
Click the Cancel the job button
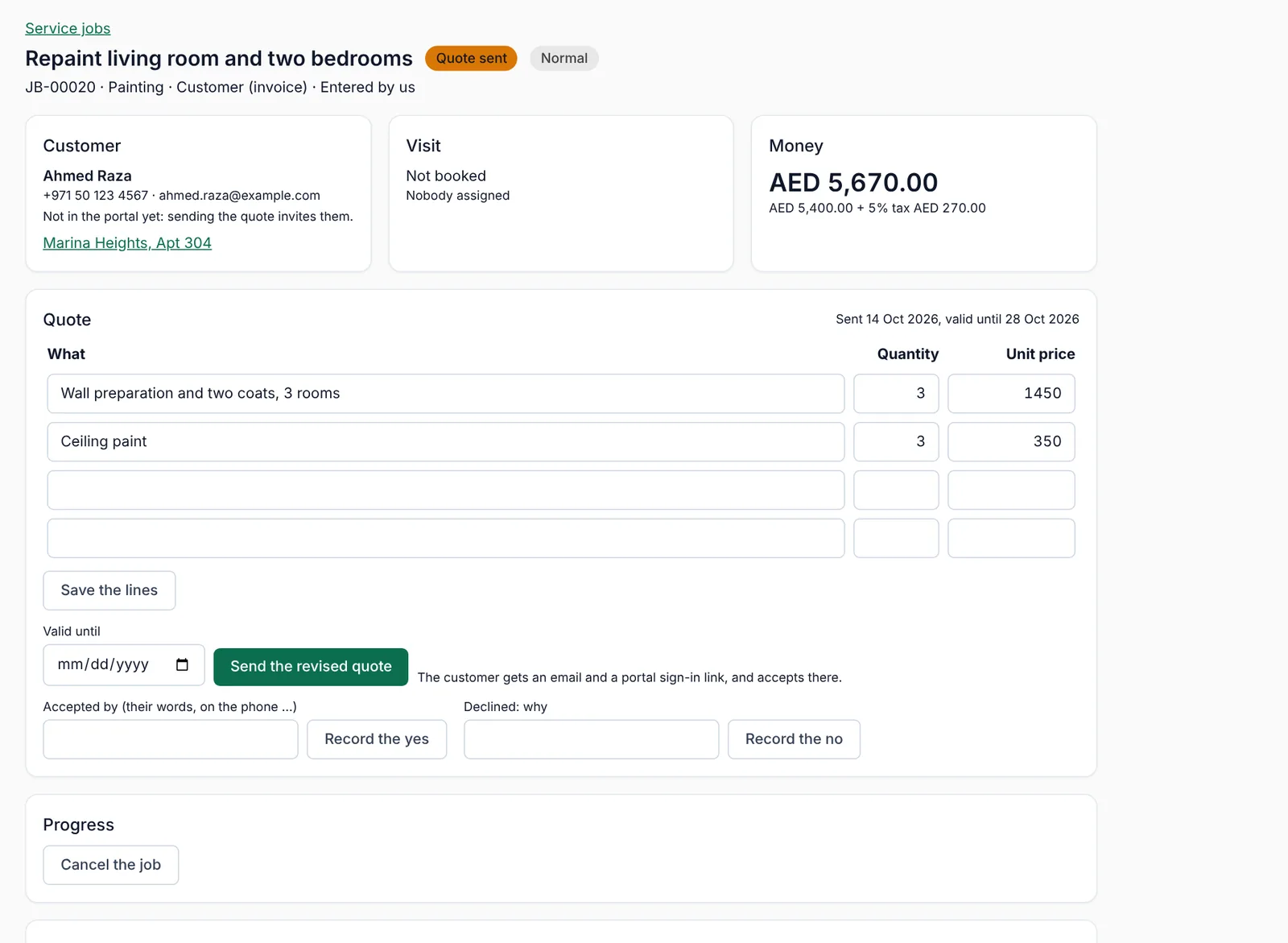111,865
